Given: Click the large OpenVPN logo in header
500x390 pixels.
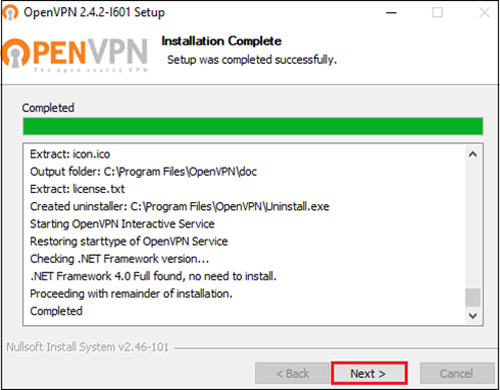Looking at the screenshot, I should click(x=76, y=55).
